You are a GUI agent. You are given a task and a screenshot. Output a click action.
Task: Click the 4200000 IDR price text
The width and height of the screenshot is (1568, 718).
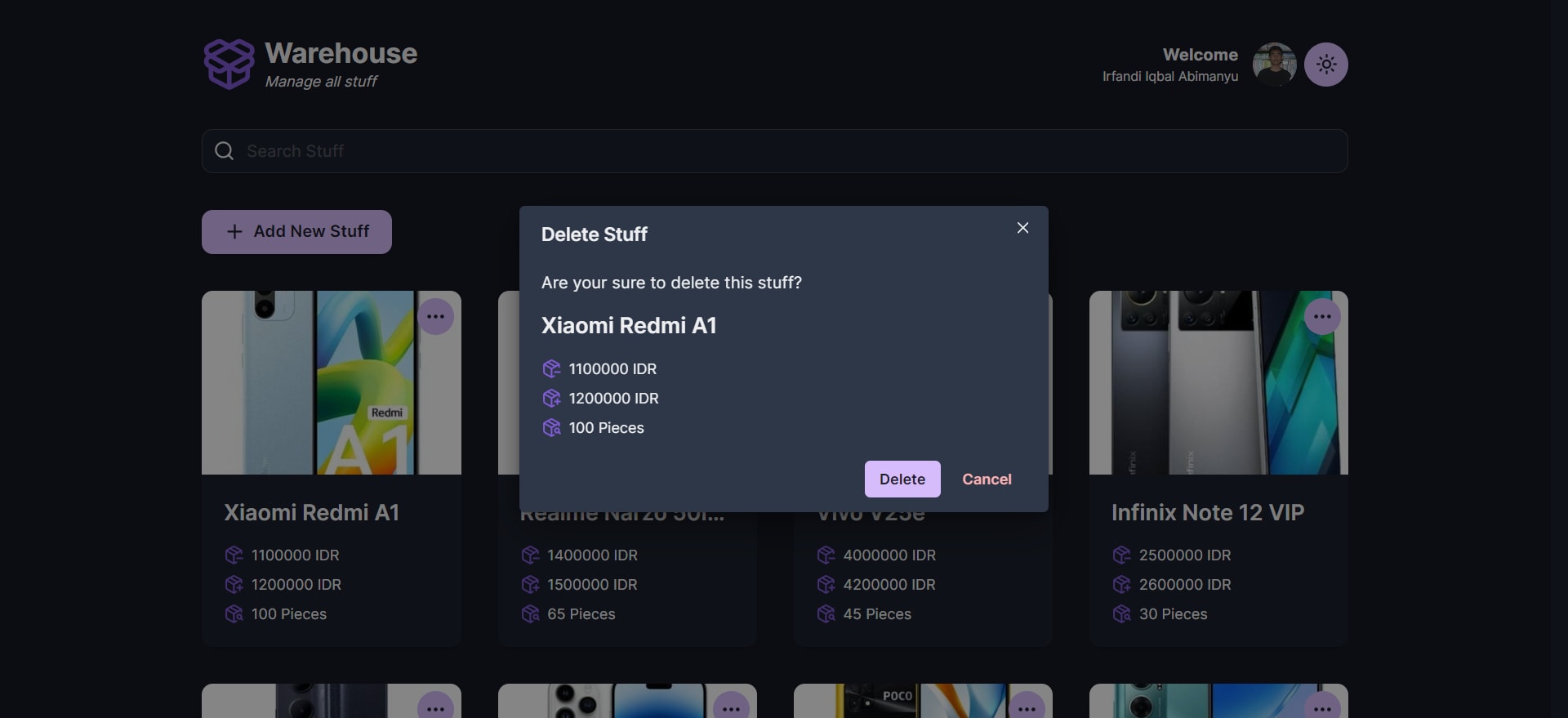[889, 585]
